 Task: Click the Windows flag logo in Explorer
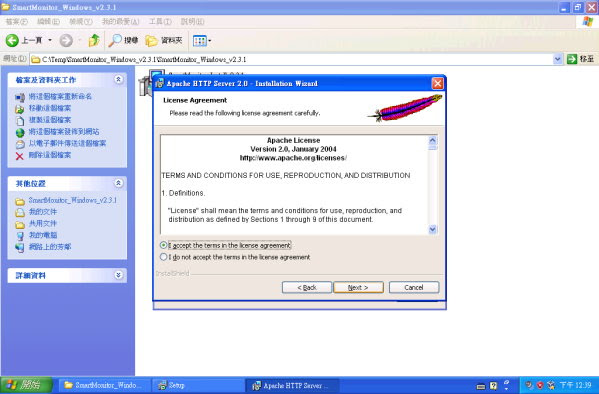[588, 21]
